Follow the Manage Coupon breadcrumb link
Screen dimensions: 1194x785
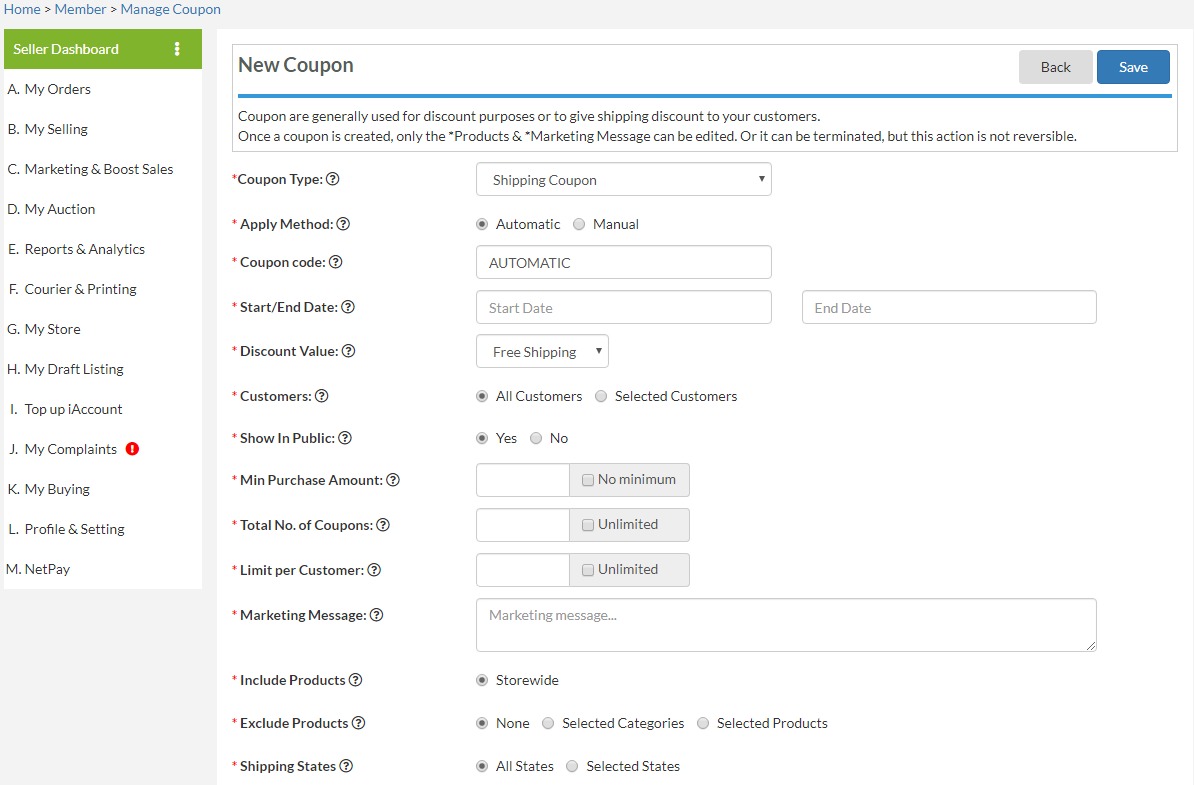pos(171,9)
